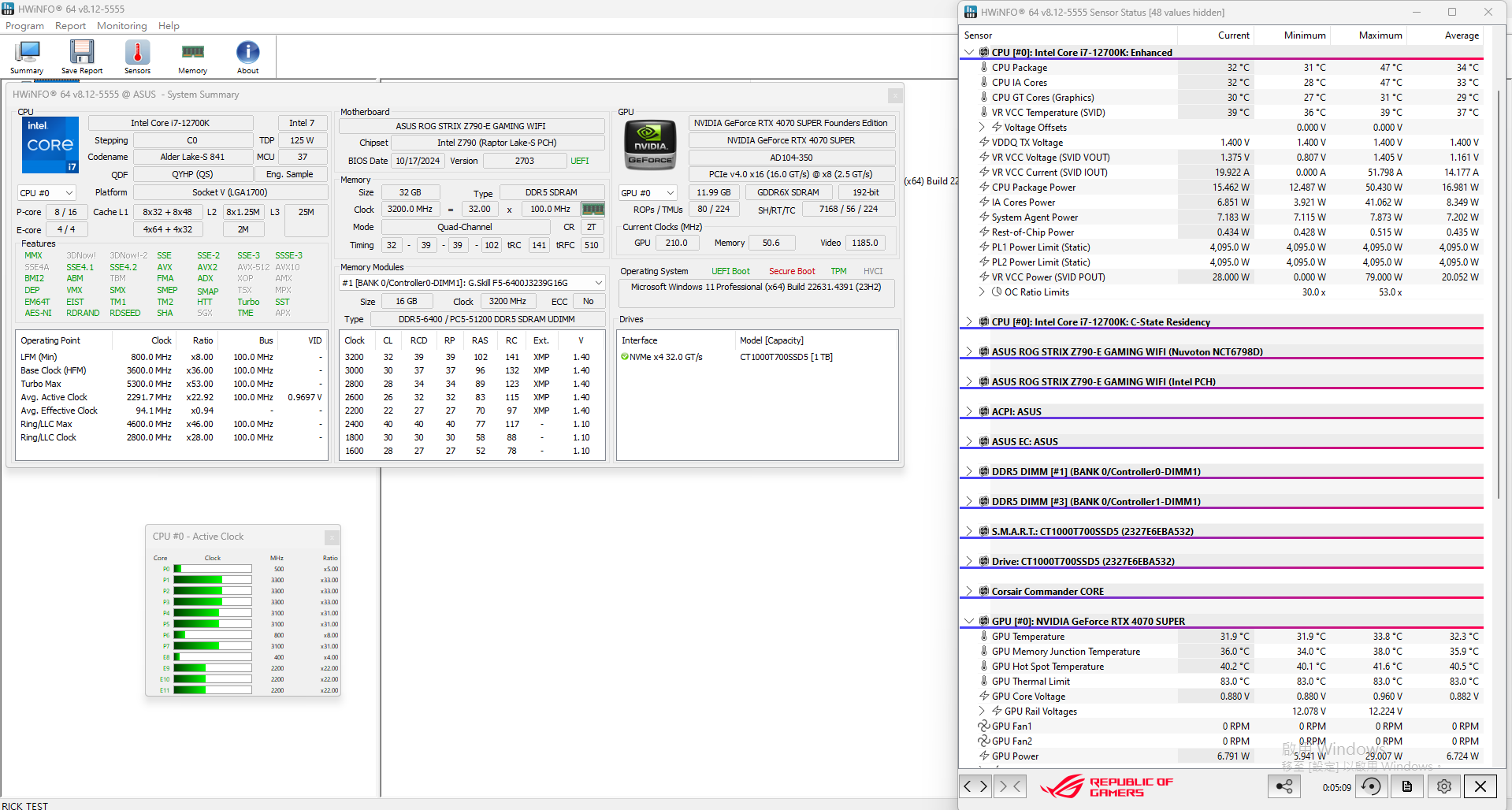1512x810 pixels.
Task: Open the logging document button
Action: [1407, 786]
